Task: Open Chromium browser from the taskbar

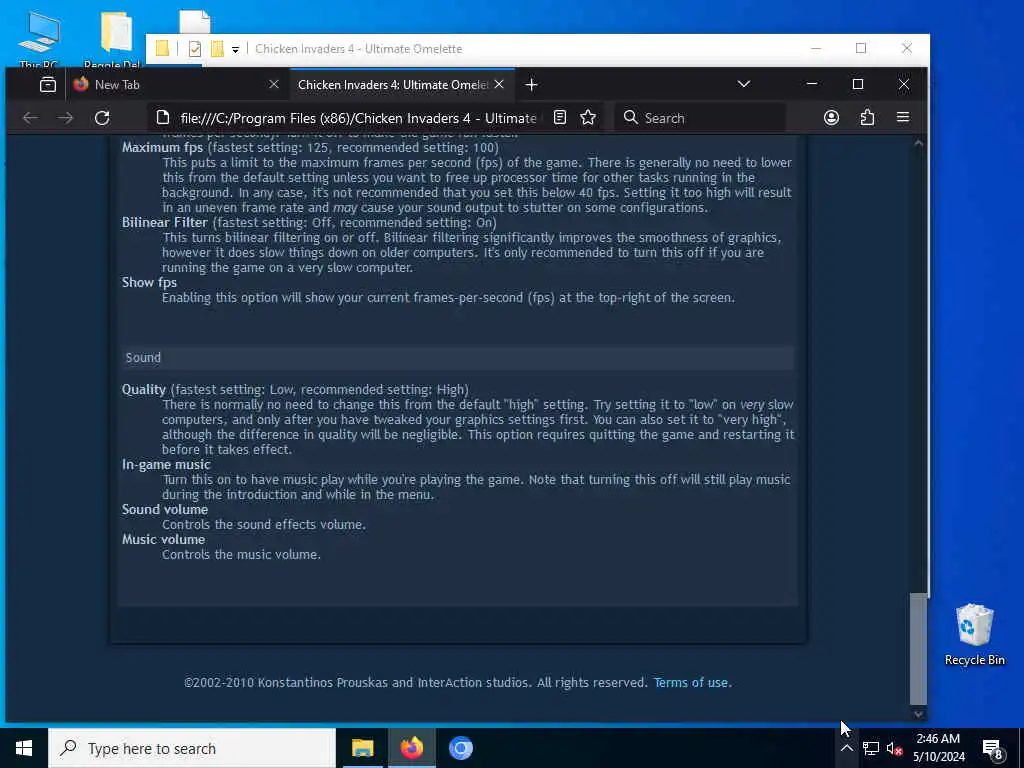Action: [460, 748]
